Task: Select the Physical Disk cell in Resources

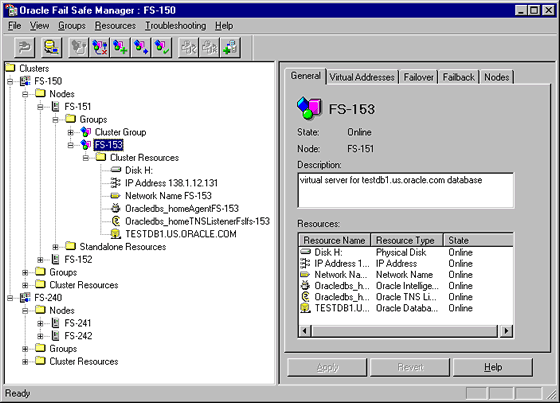Action: tap(401, 252)
